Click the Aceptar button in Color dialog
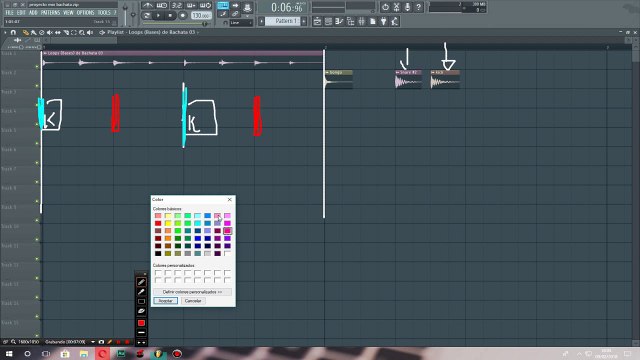The width and height of the screenshot is (640, 360). [165, 301]
